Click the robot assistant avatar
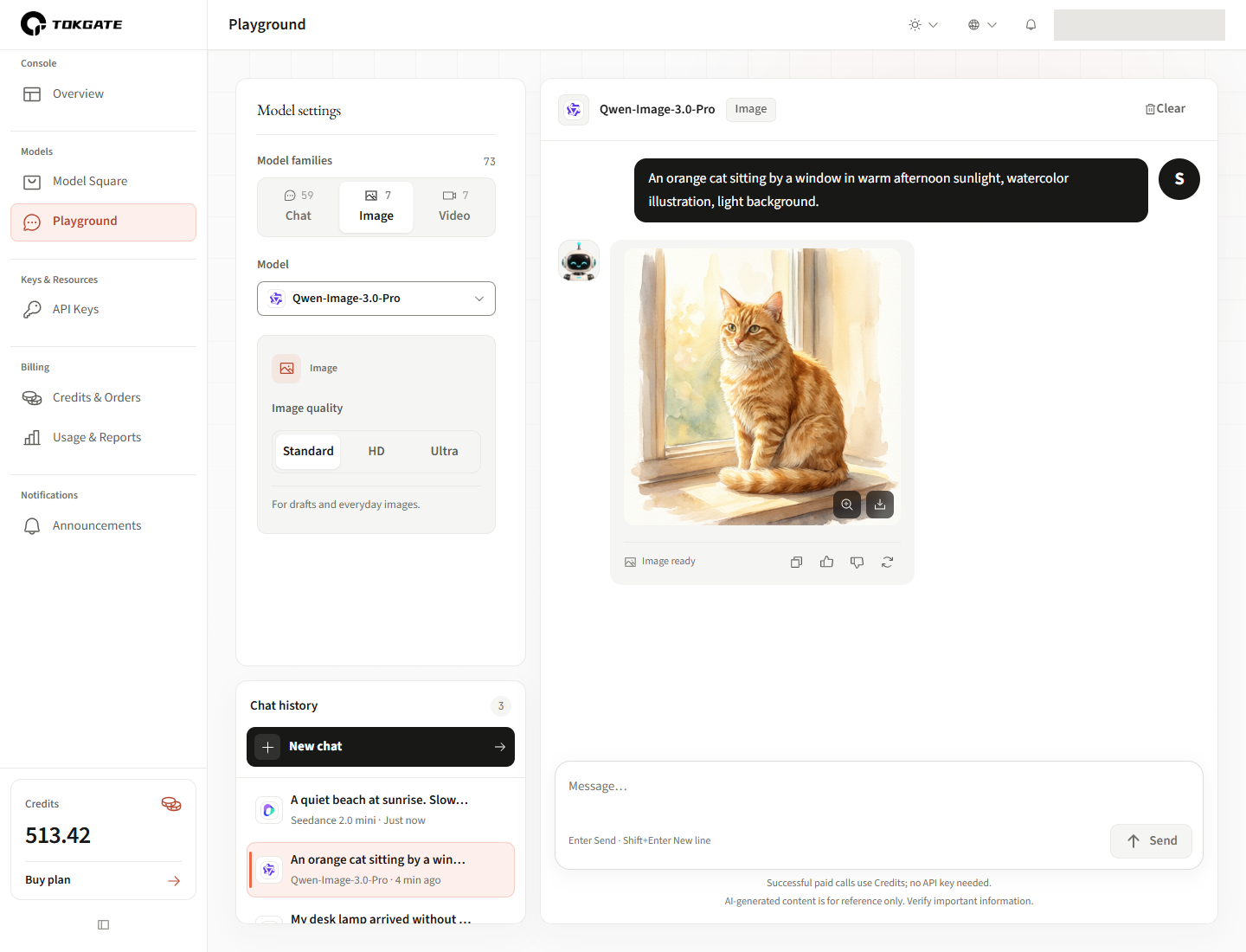 (579, 261)
